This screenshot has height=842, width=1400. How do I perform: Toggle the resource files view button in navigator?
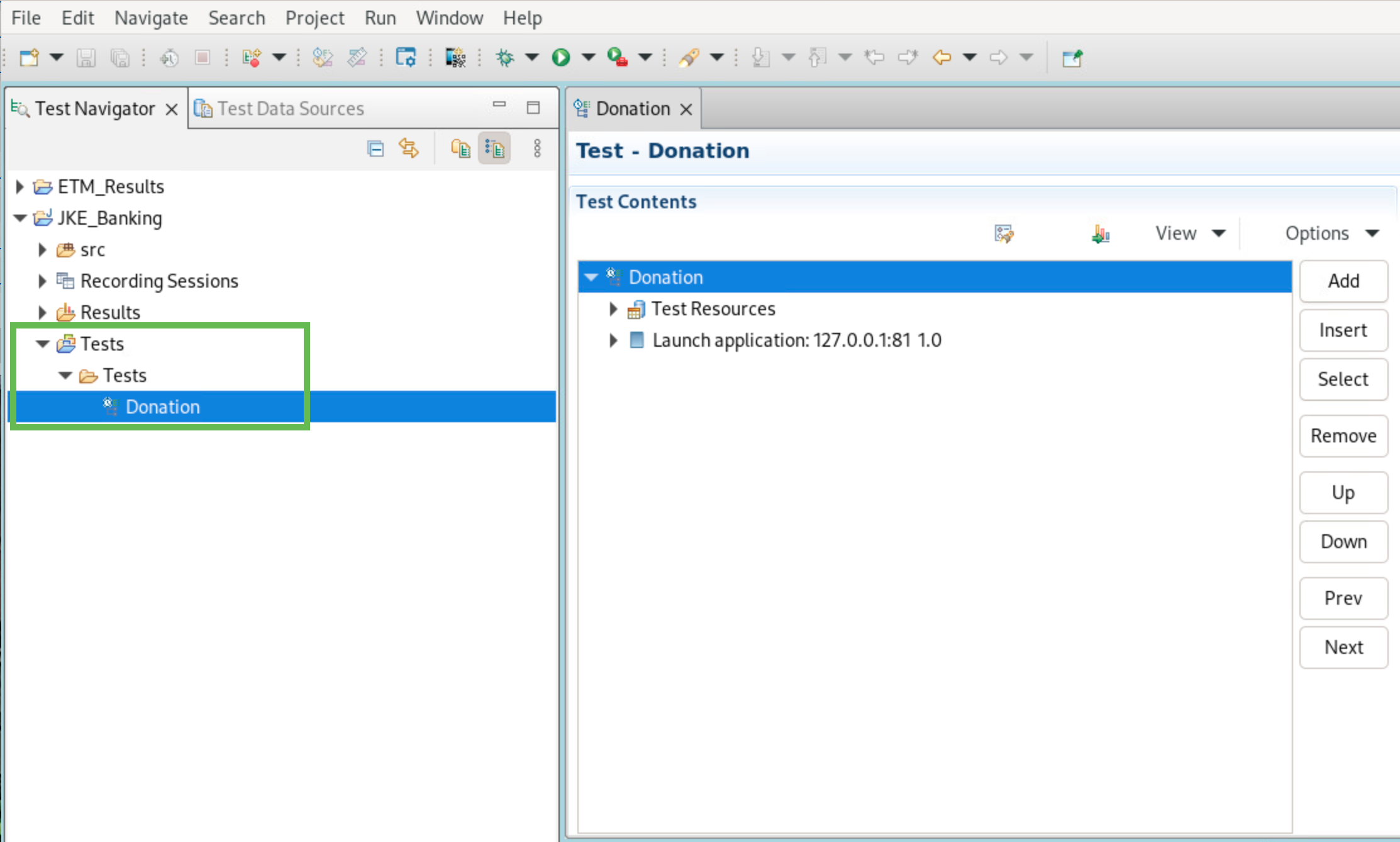point(460,149)
